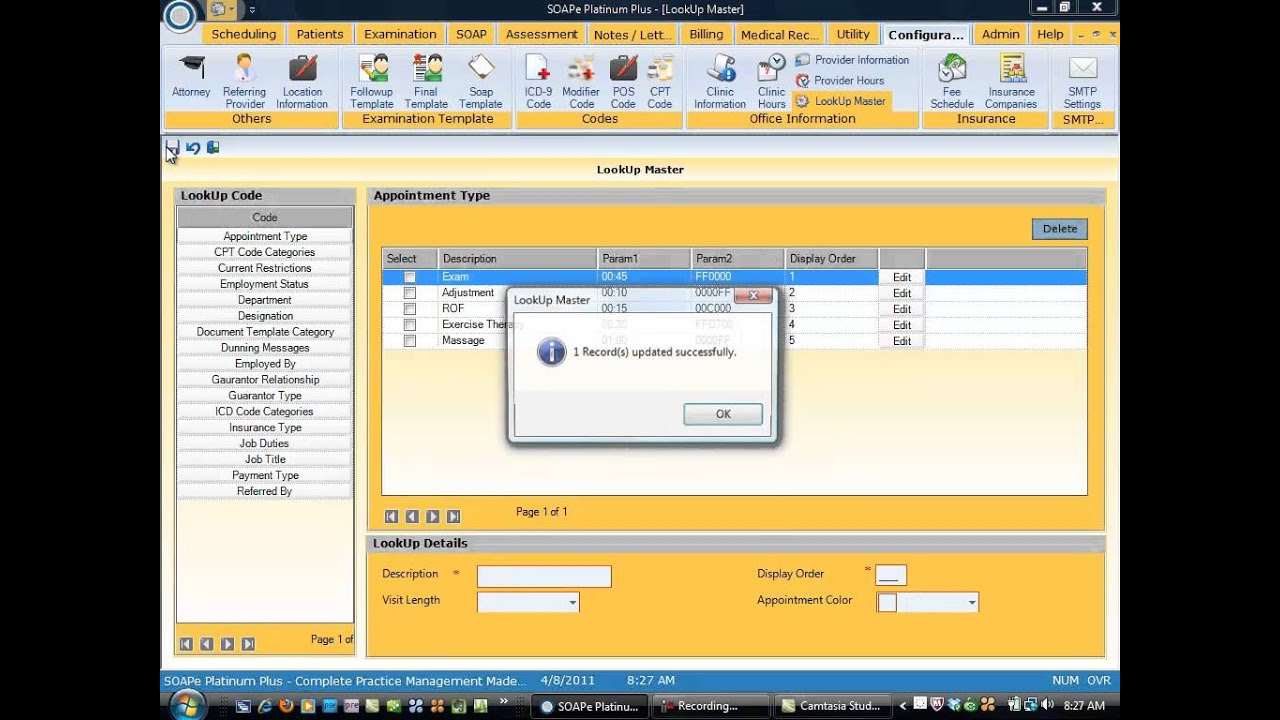1280x720 pixels.
Task: Tick the checkbox for Exercise Therapy row
Action: (x=410, y=325)
